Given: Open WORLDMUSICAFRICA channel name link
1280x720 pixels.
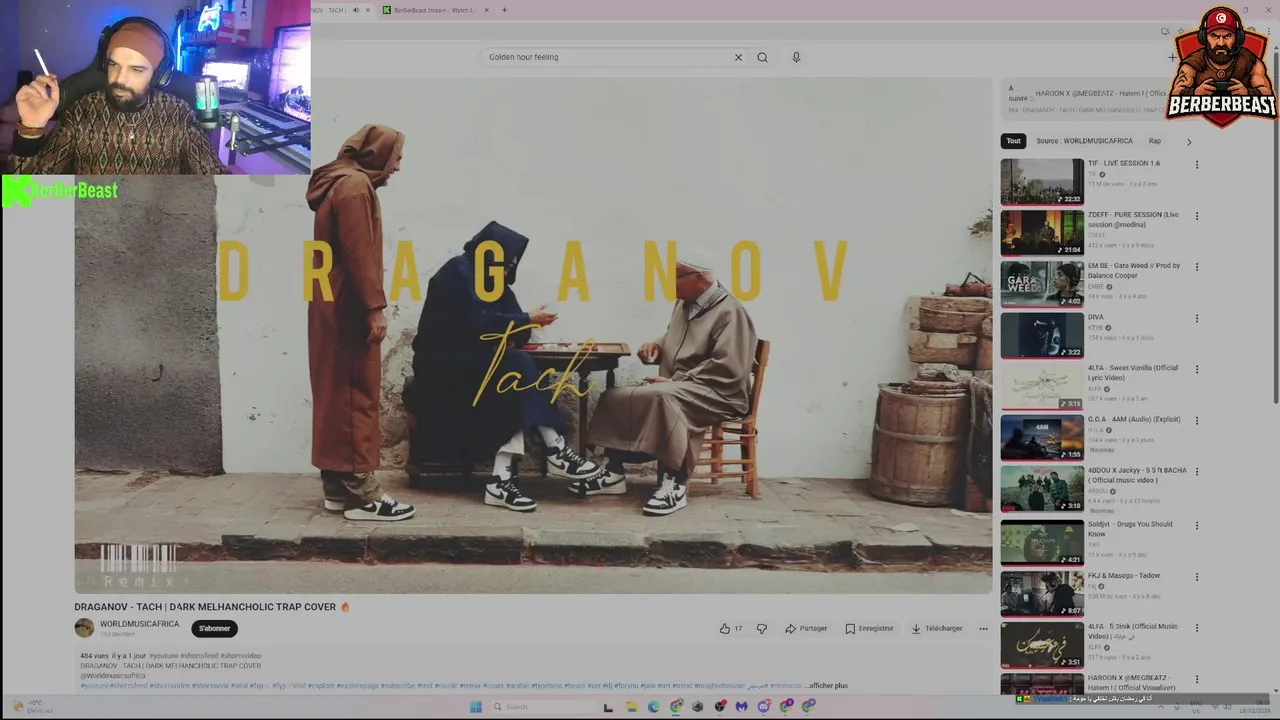Looking at the screenshot, I should (139, 624).
